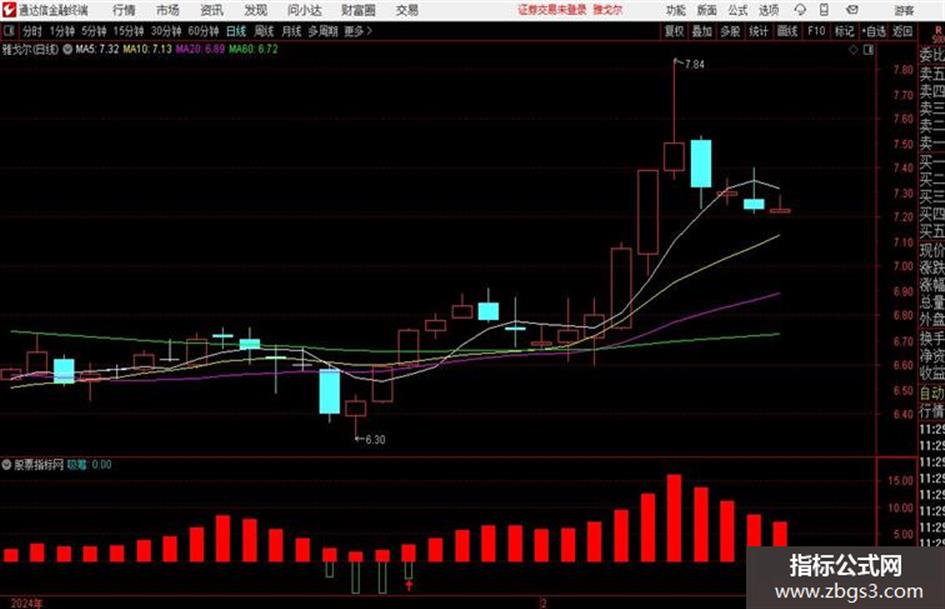Open the 公式 menu

pyautogui.click(x=738, y=10)
